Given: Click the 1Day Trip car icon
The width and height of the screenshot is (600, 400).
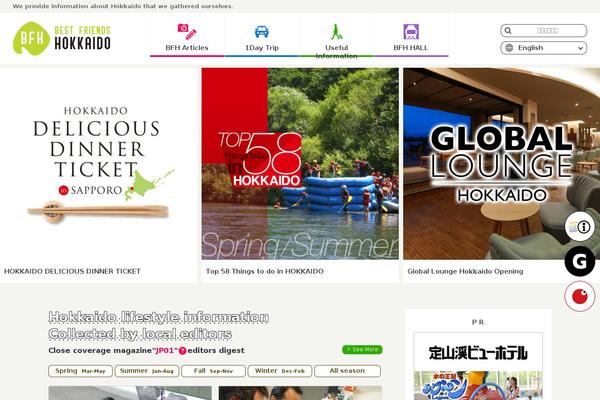Looking at the screenshot, I should click(262, 32).
